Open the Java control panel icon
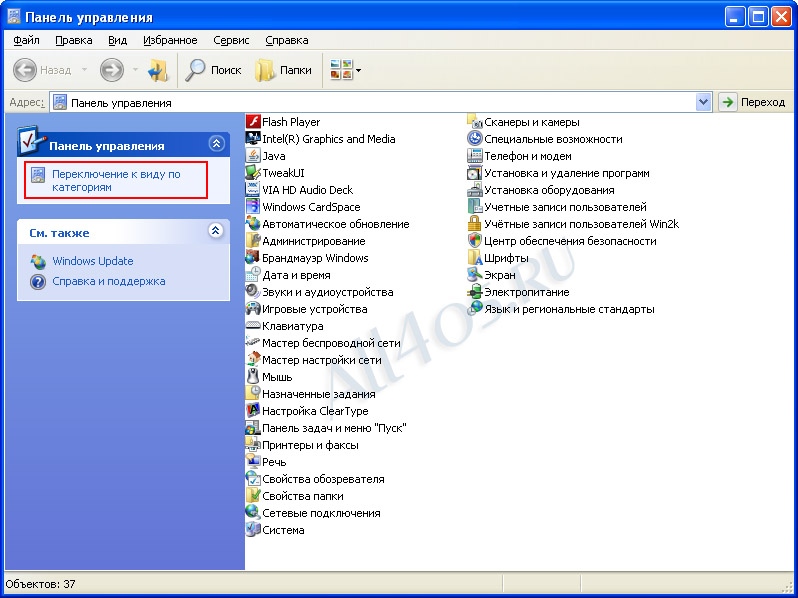This screenshot has height=598, width=798. click(253, 156)
